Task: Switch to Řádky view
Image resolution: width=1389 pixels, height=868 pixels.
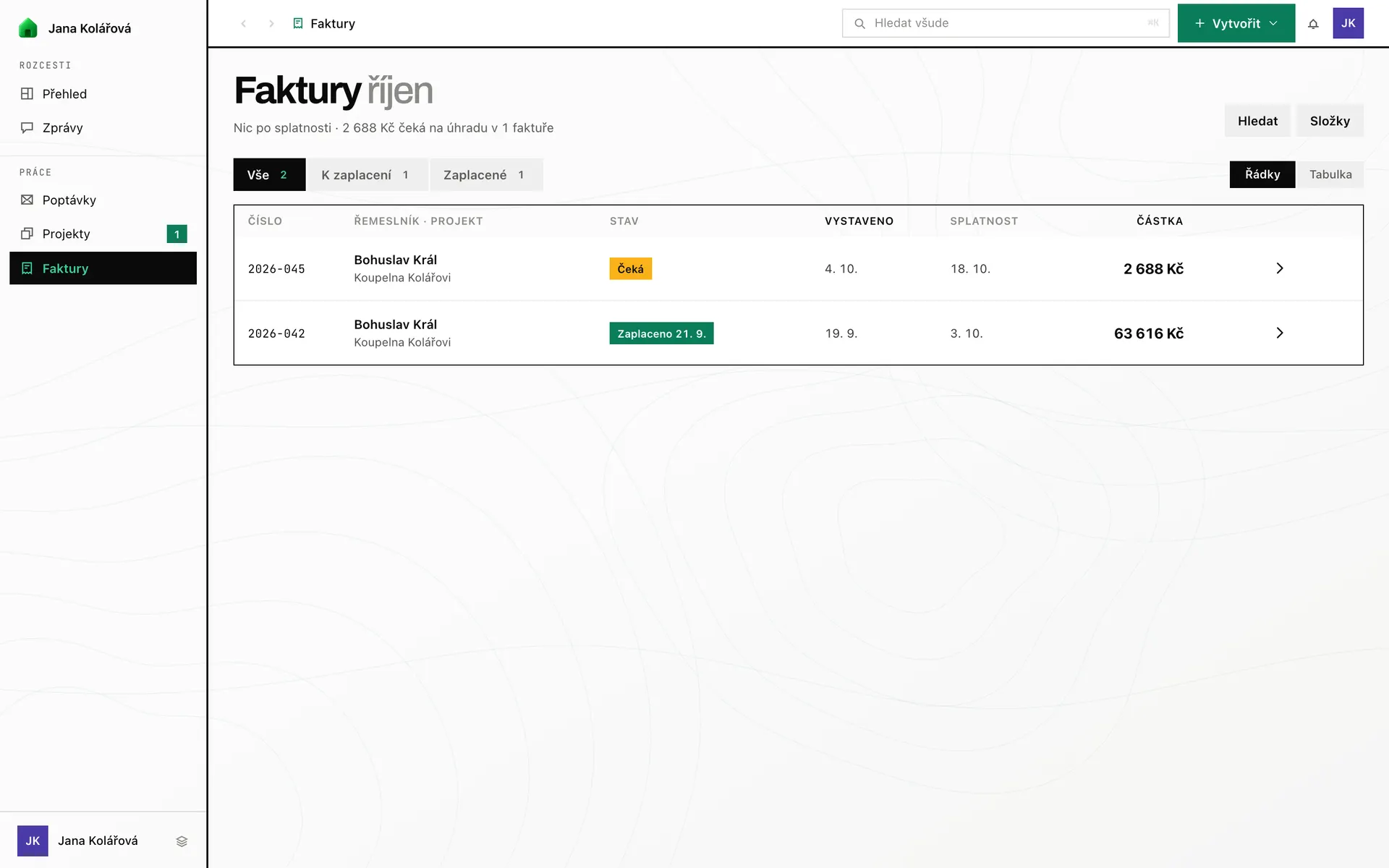Action: pyautogui.click(x=1262, y=174)
